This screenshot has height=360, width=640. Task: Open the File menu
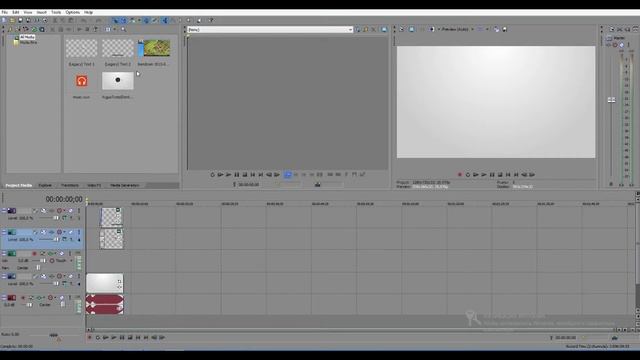(4, 12)
